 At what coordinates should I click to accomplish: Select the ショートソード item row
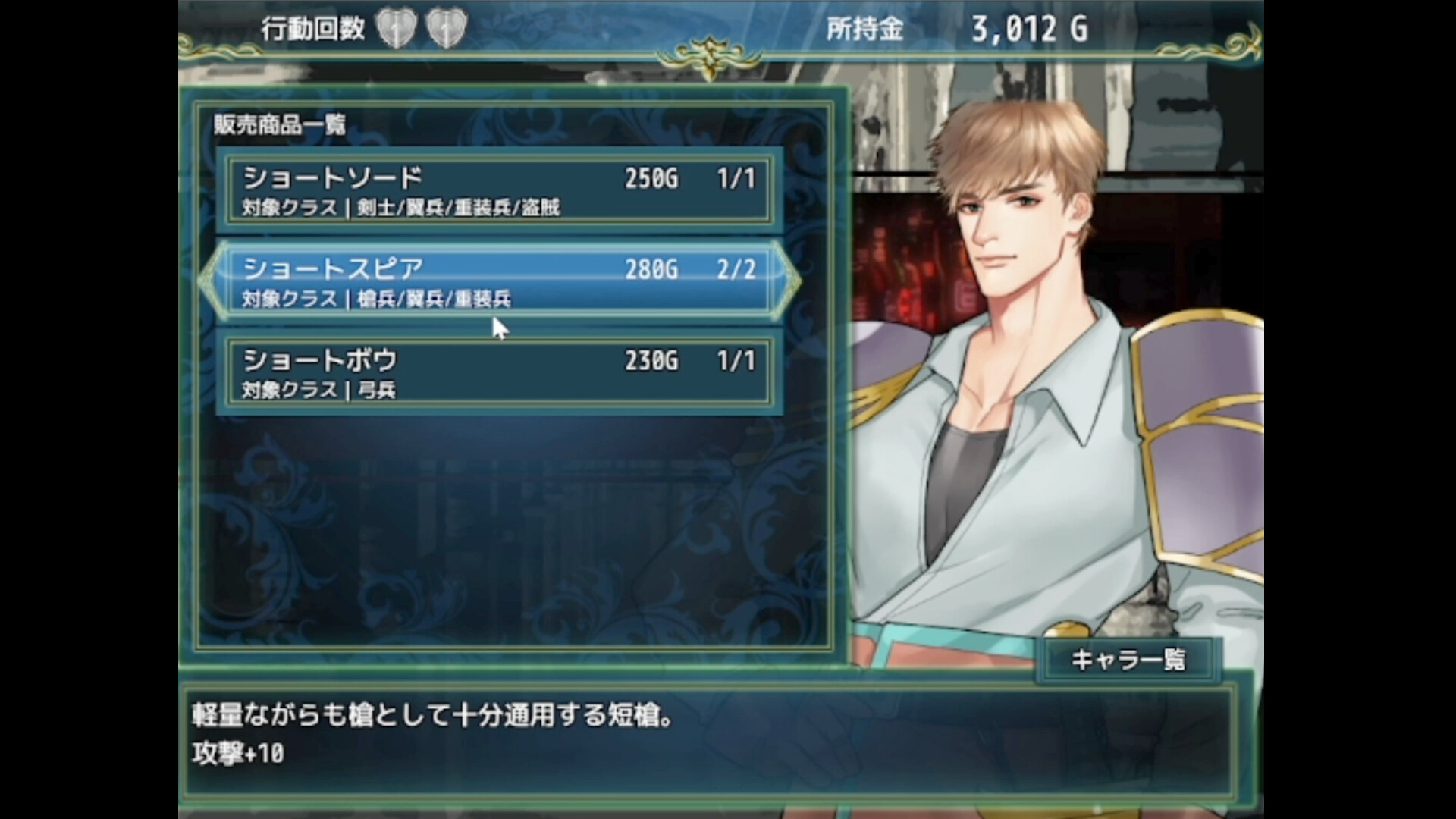point(500,190)
